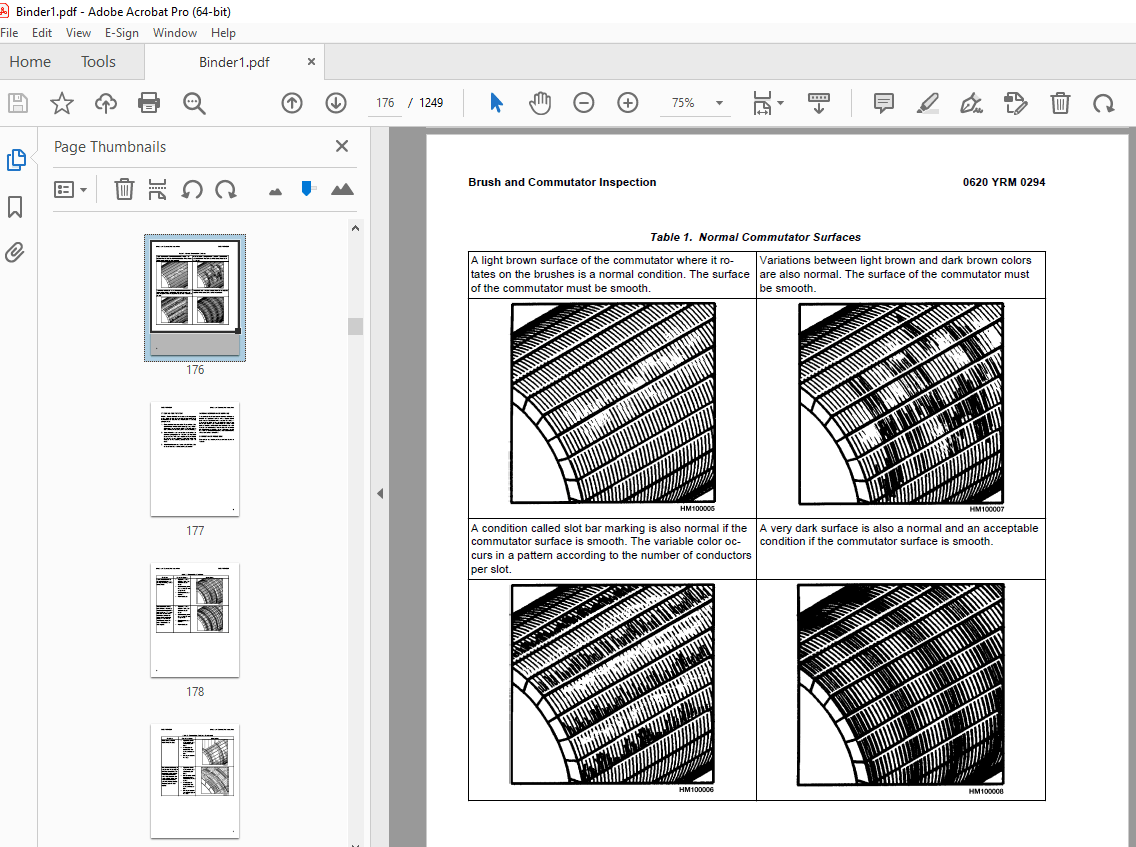Enlarge page thumbnails with the large mountain icon
This screenshot has height=847, width=1136.
(342, 189)
